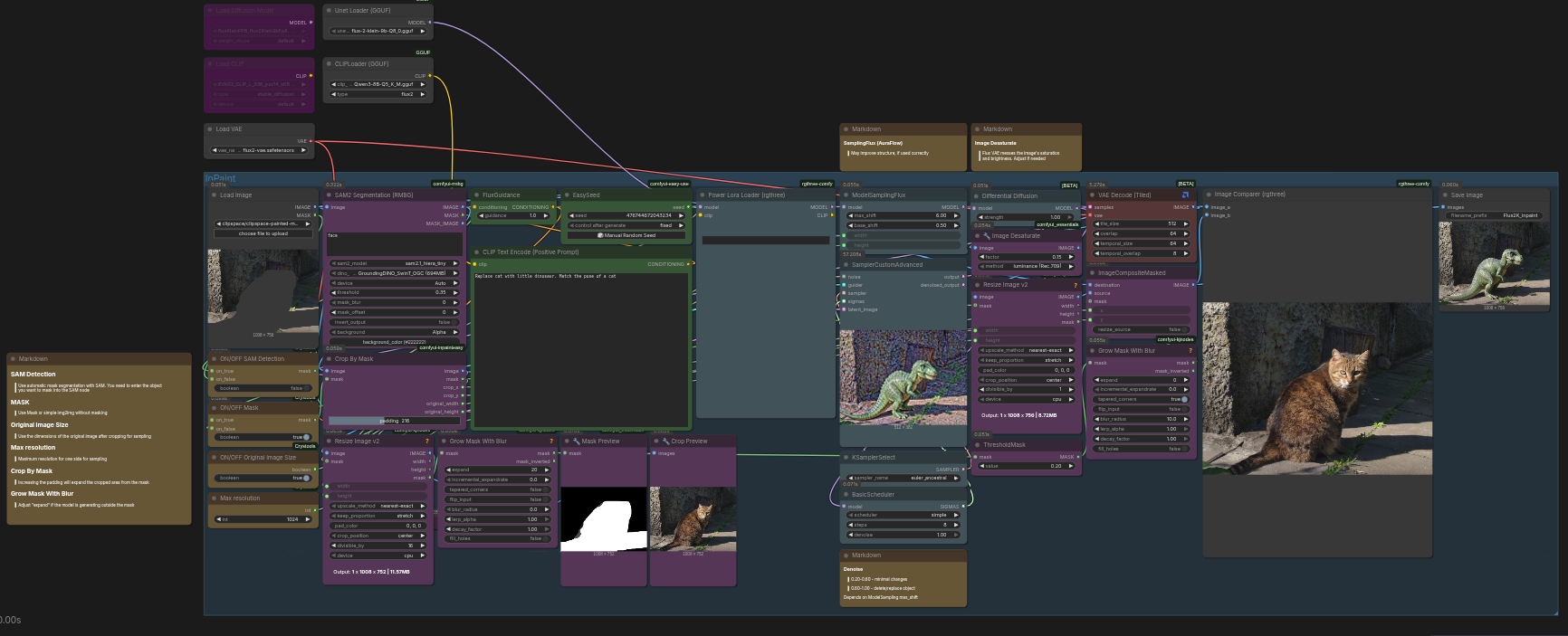This screenshot has width=1568, height=636.
Task: Click the 'choose file to upload' button
Action: click(263, 233)
